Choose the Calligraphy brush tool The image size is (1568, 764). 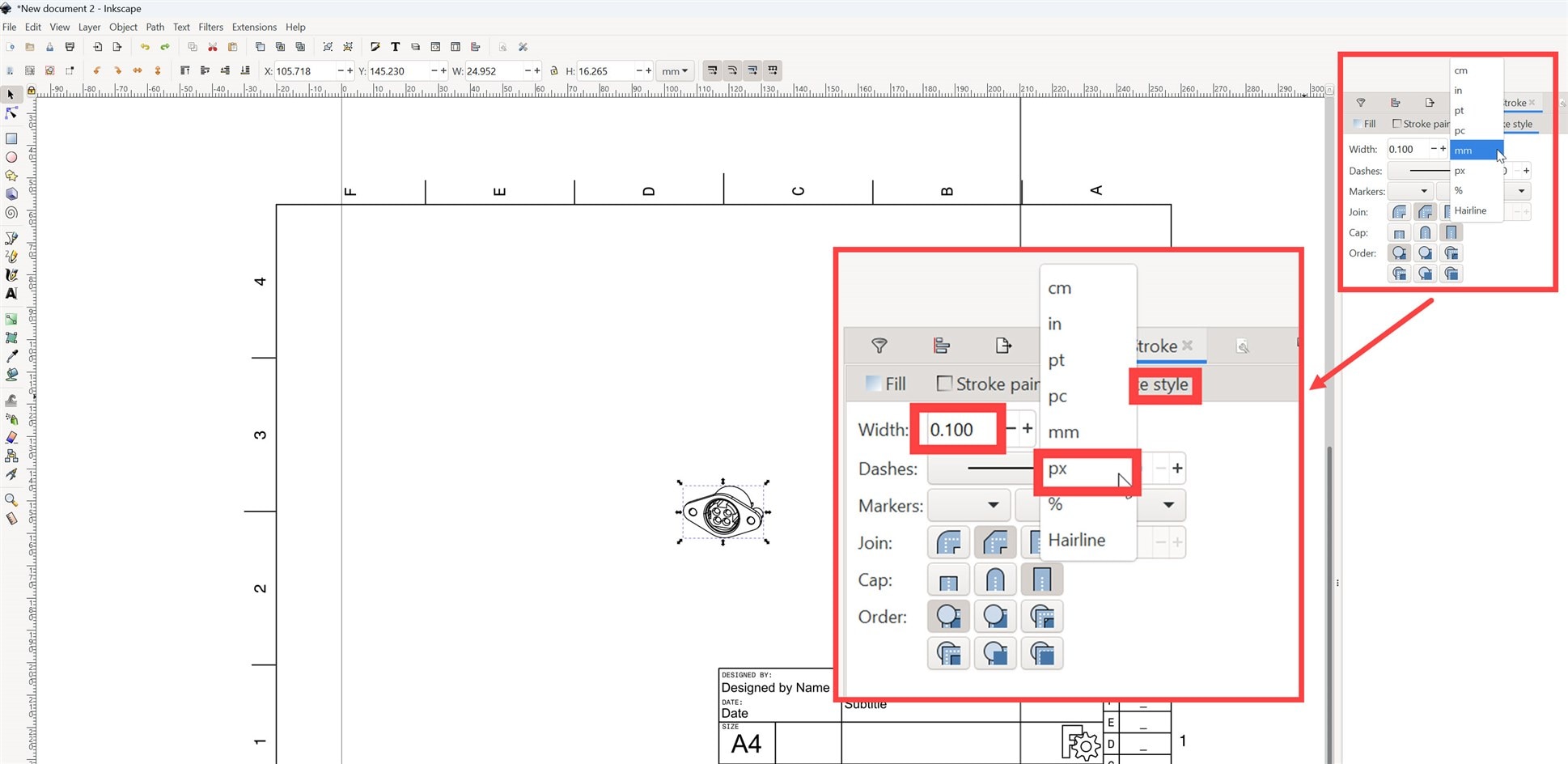(x=11, y=275)
